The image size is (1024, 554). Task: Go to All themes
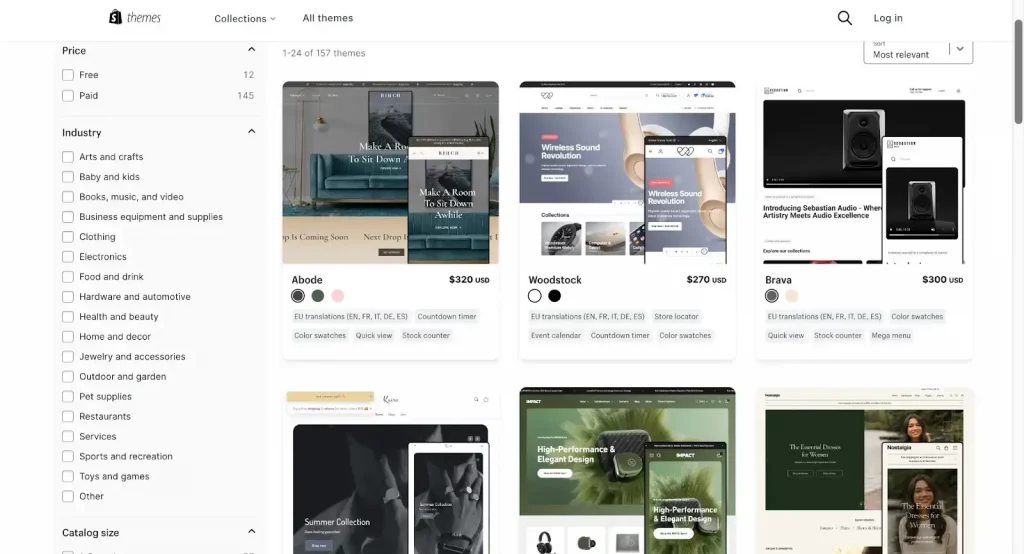328,18
